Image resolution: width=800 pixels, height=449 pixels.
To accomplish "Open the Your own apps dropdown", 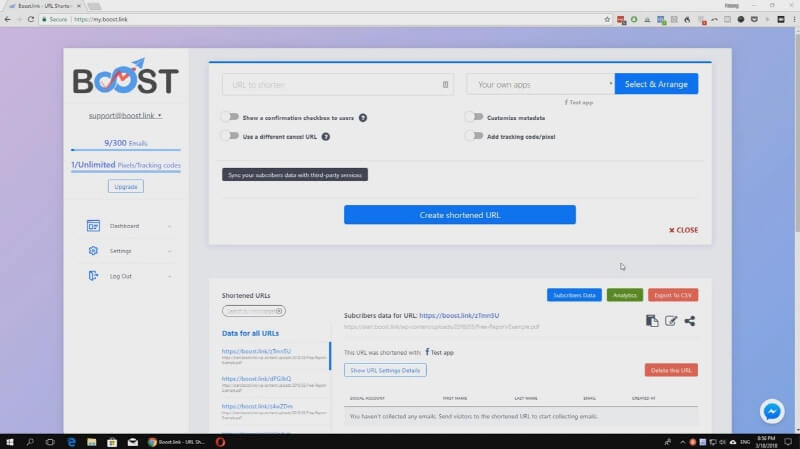I will tap(540, 84).
